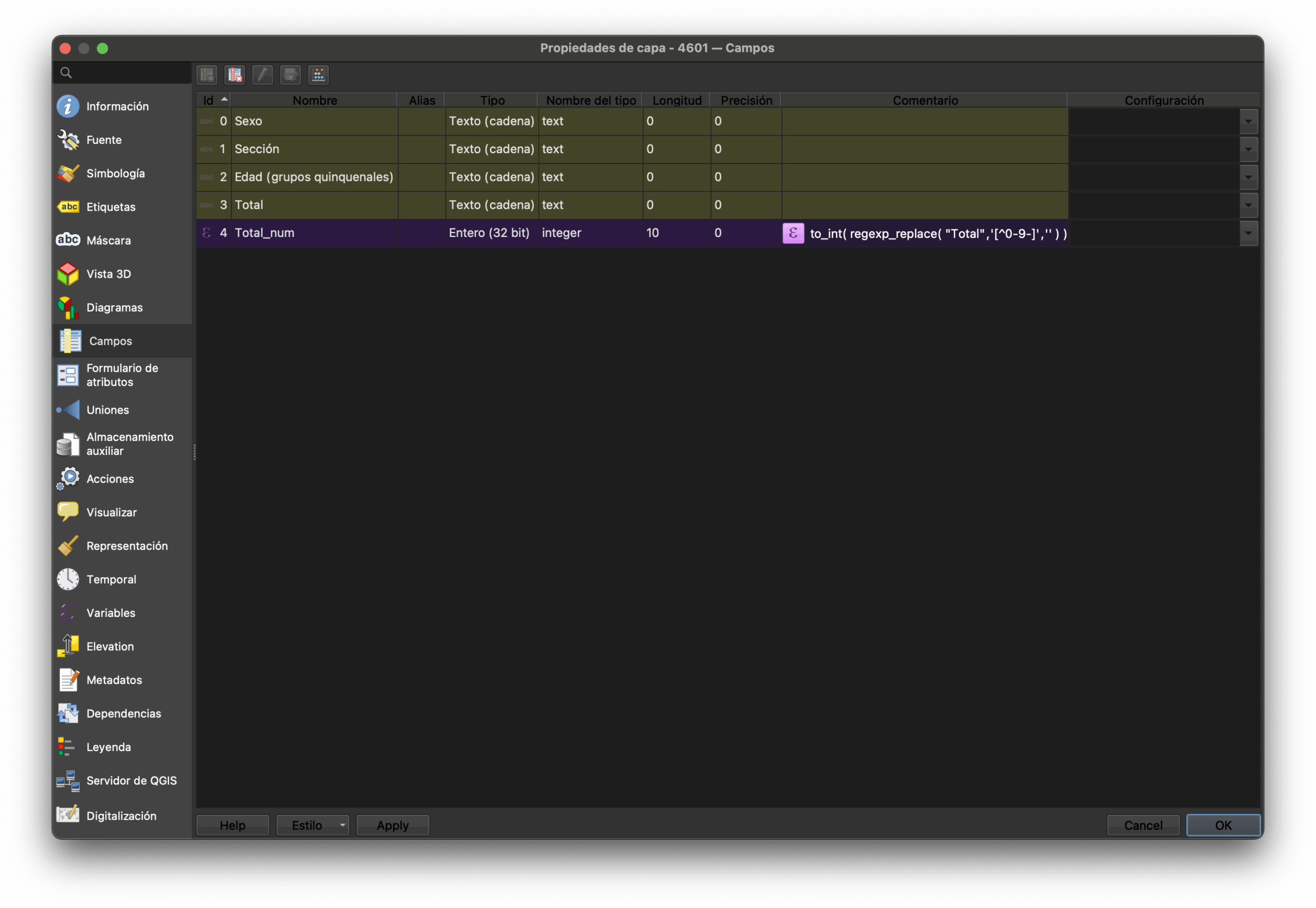The height and width of the screenshot is (908, 1316).
Task: Open the Representación brush icon
Action: tap(68, 546)
